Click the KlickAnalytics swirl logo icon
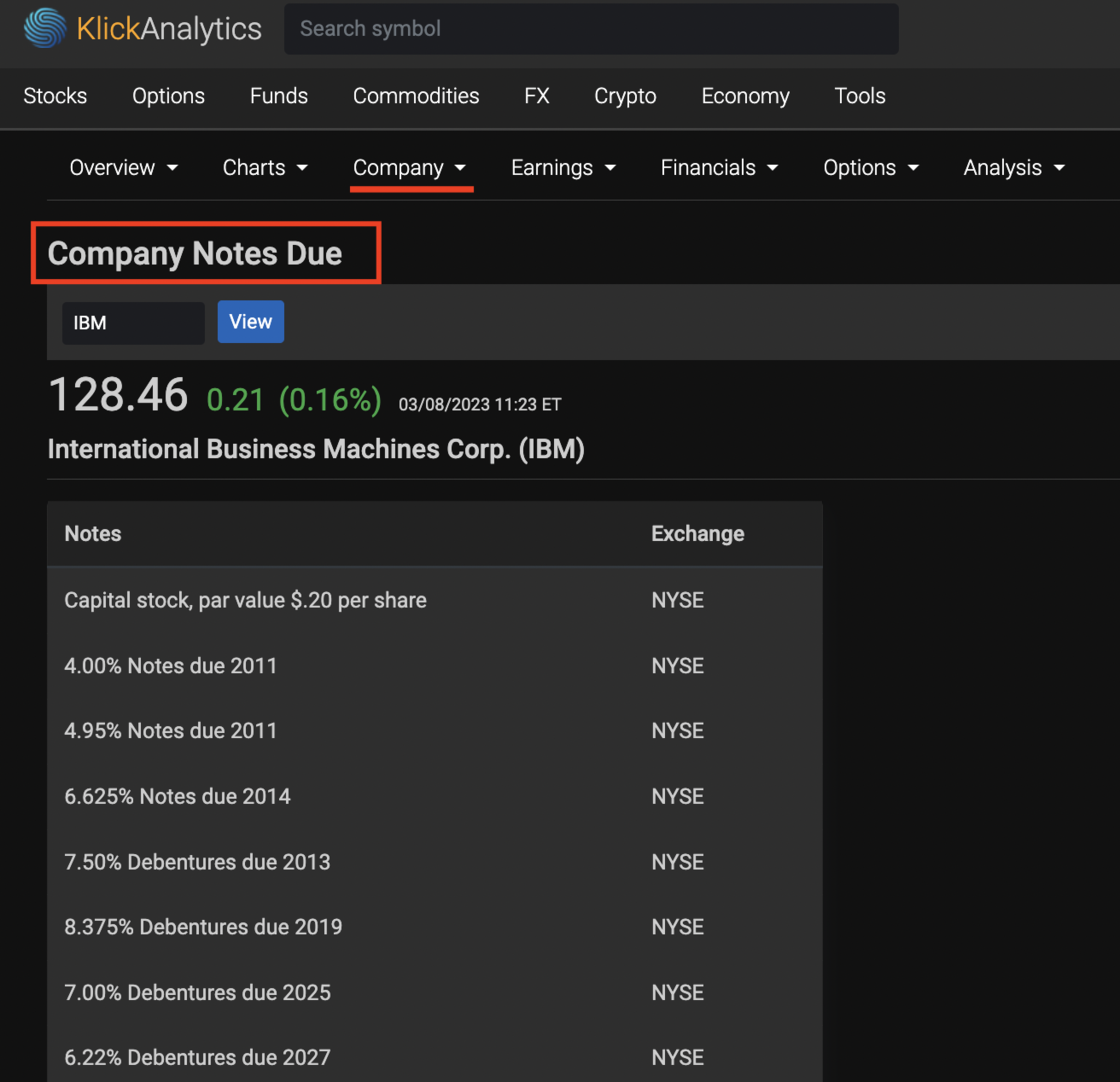Viewport: 1120px width, 1082px height. 44,28
